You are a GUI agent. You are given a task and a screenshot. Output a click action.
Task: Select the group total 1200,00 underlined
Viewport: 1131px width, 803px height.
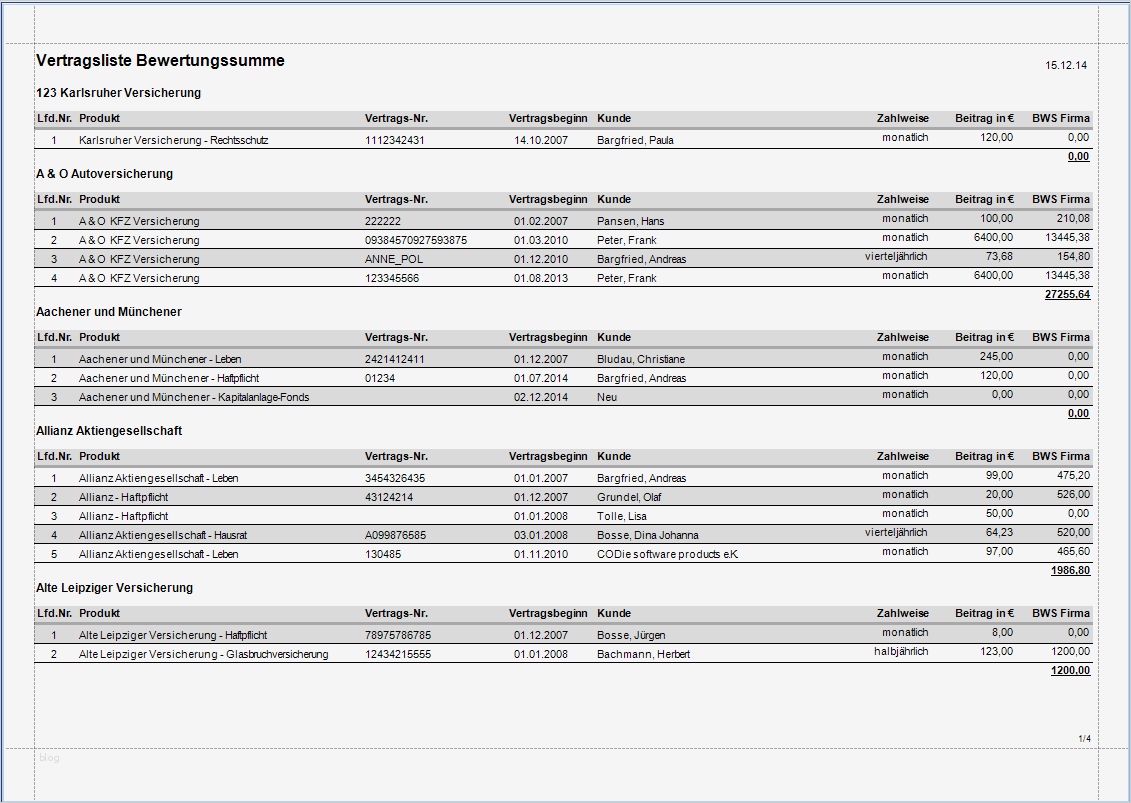coord(1070,670)
